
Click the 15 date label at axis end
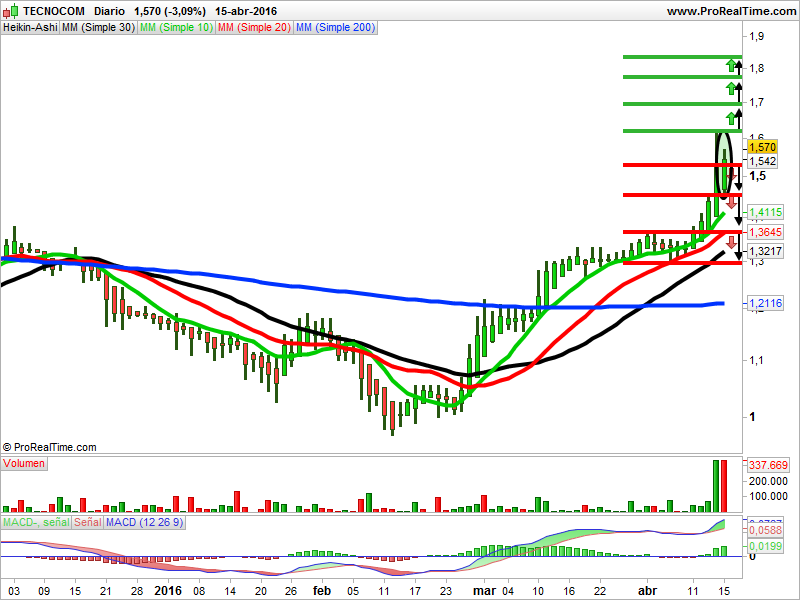(x=724, y=591)
